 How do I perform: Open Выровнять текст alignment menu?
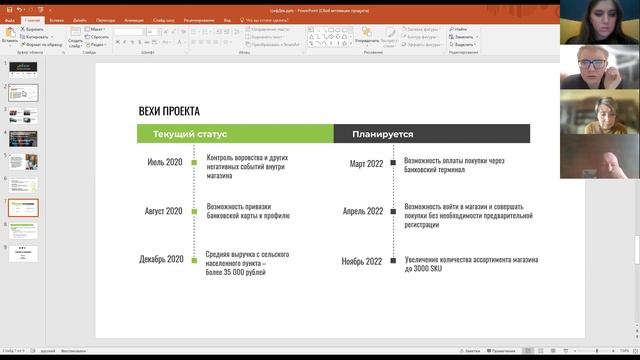265,37
